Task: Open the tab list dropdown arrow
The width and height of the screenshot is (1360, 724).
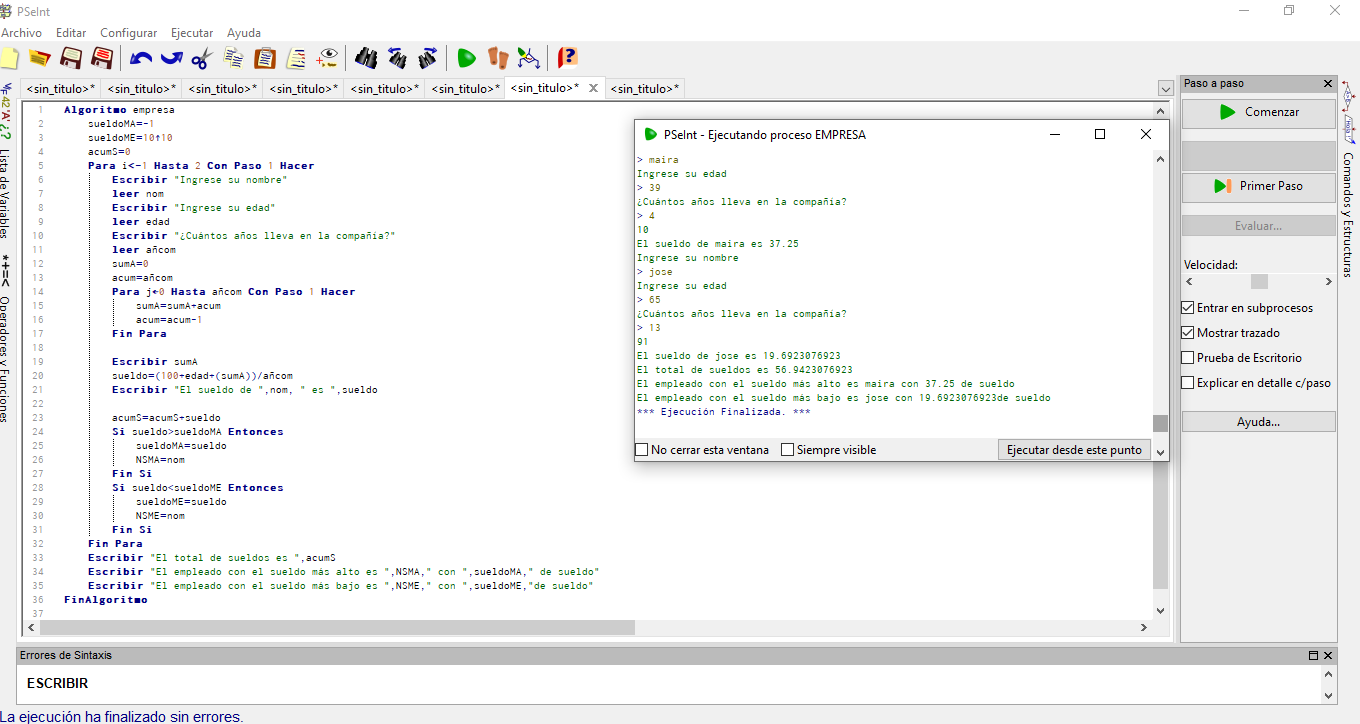Action: point(1165,89)
